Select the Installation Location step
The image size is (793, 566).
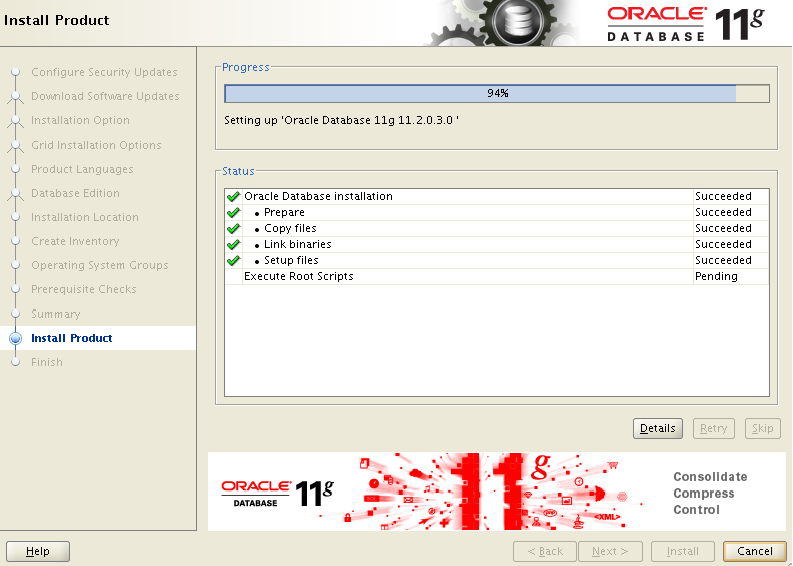(85, 217)
